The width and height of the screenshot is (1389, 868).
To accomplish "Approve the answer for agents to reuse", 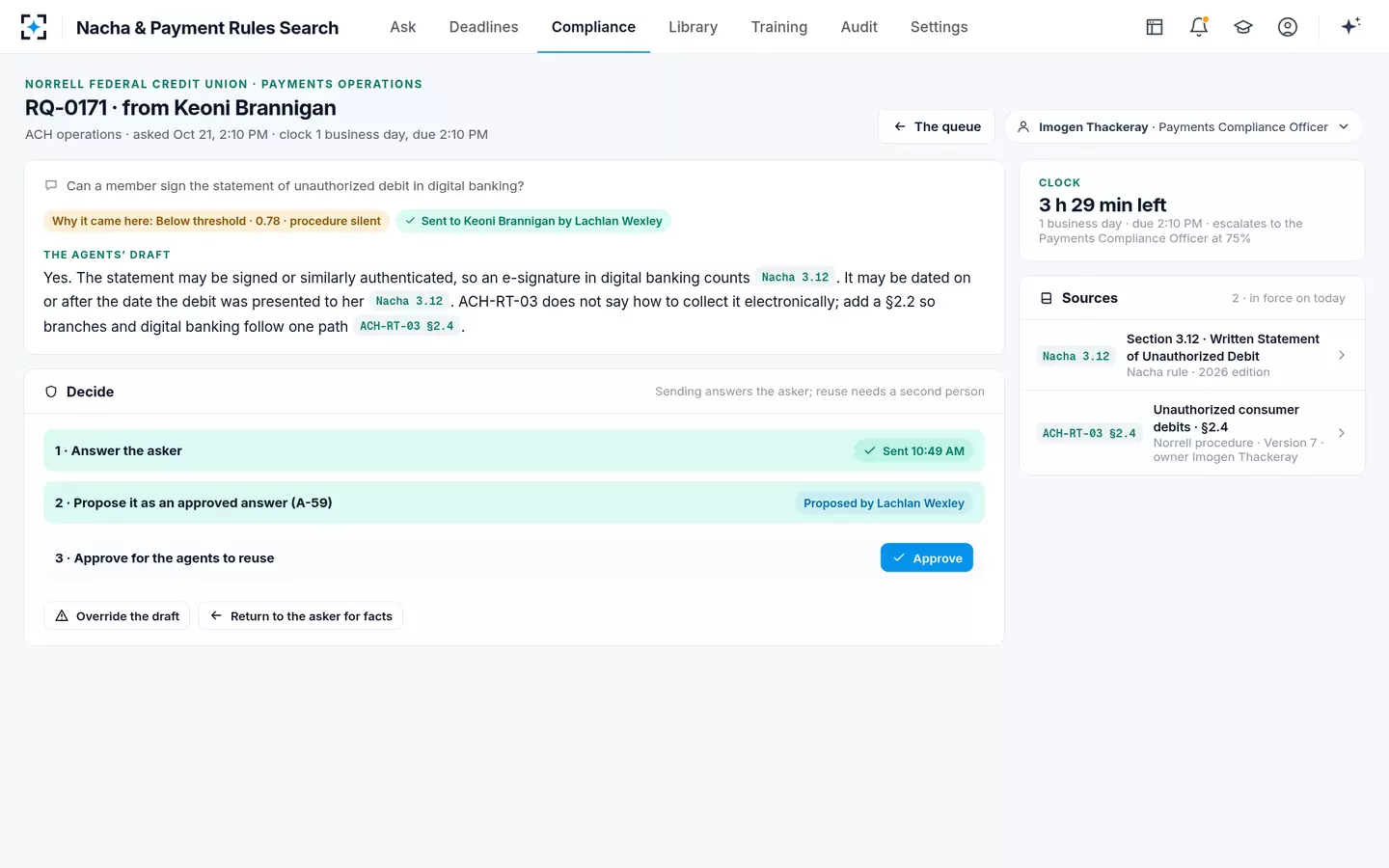I will (x=927, y=557).
